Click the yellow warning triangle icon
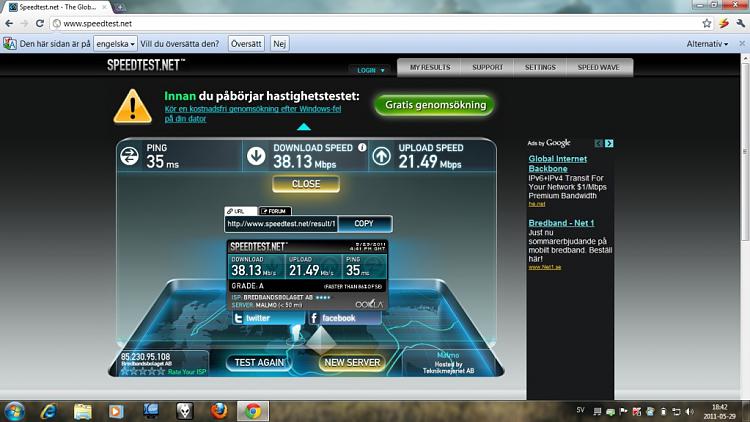This screenshot has height=422, width=750. [132, 106]
